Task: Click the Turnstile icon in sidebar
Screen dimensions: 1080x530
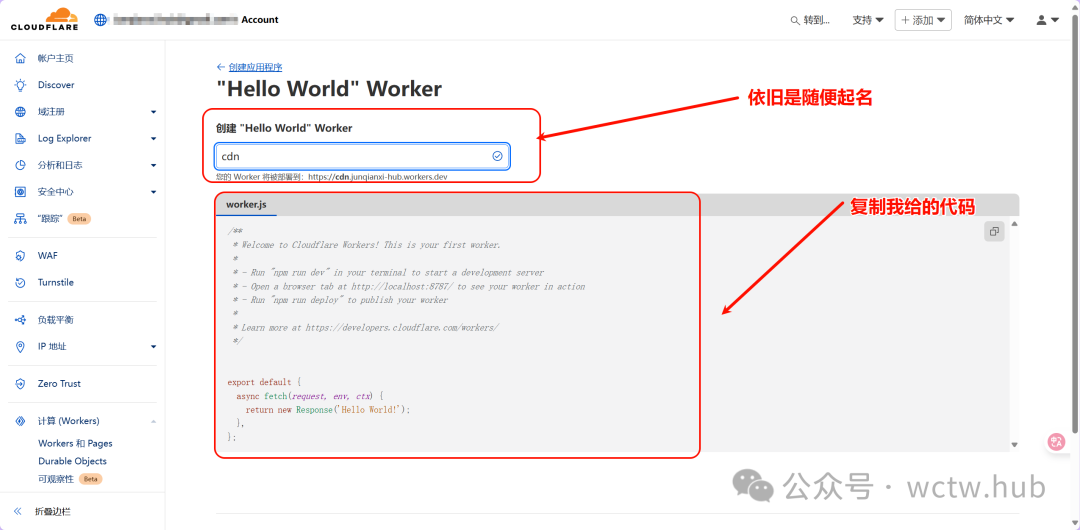Action: pos(20,283)
